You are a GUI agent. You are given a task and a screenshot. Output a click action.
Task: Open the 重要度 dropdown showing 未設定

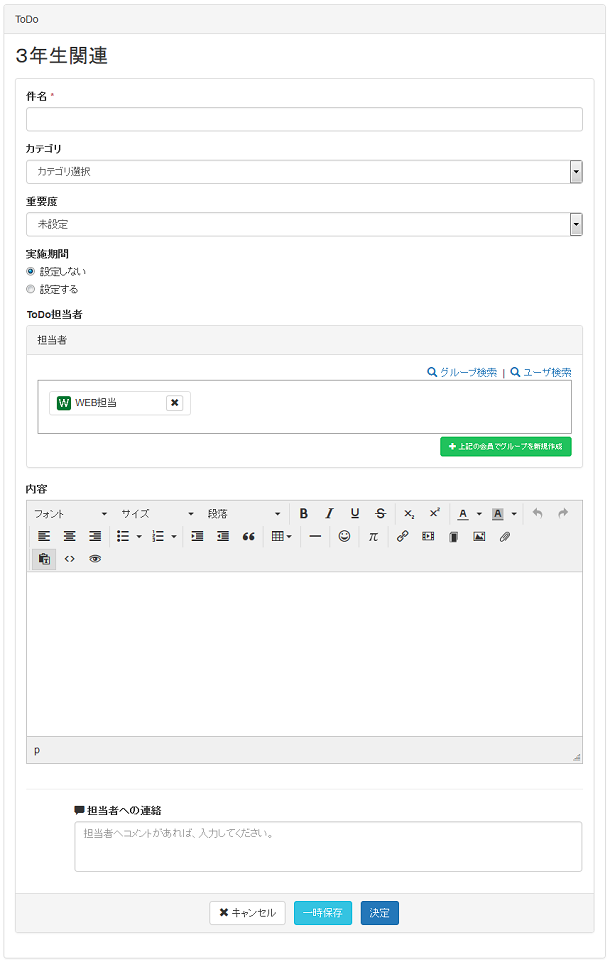pos(304,224)
